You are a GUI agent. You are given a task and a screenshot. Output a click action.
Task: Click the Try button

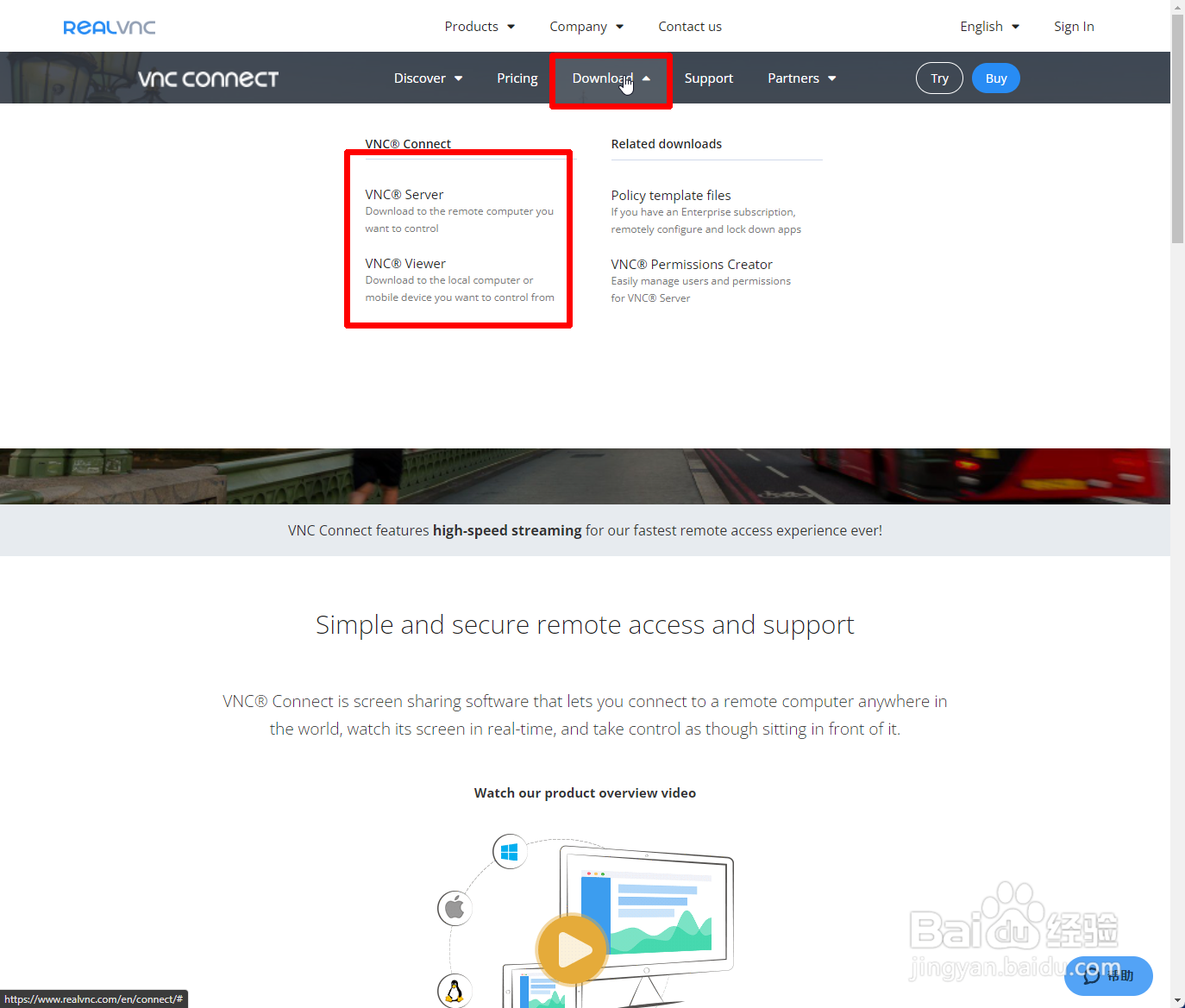(x=939, y=78)
